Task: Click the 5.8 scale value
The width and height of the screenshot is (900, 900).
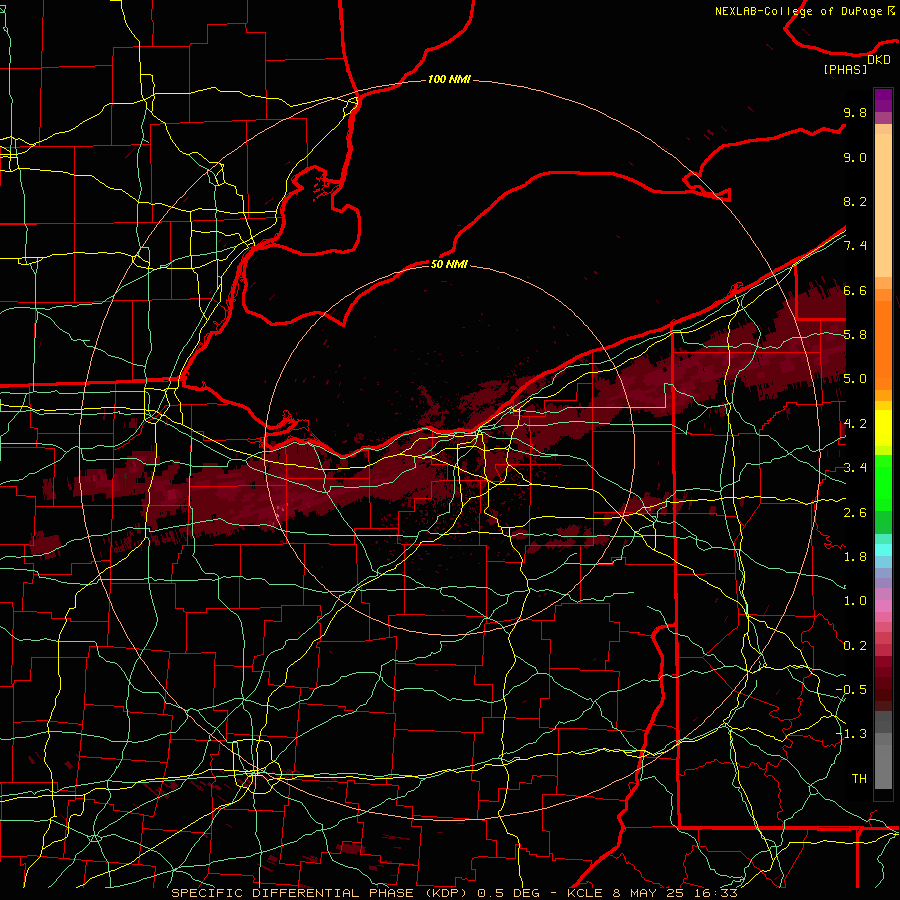Action: 855,335
